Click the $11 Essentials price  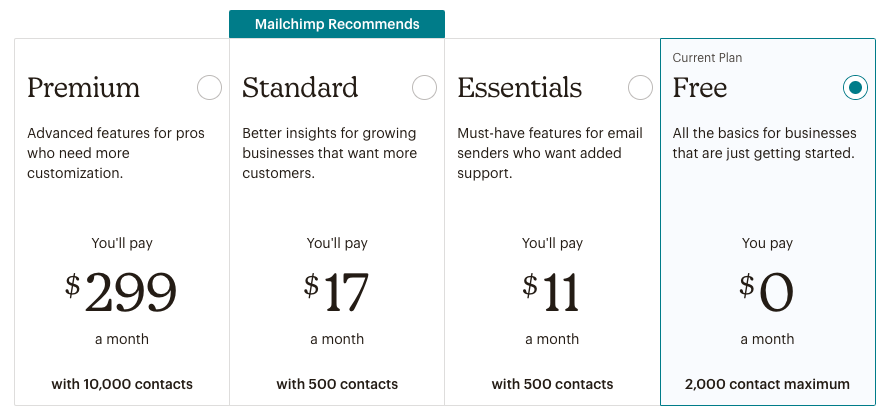(x=552, y=292)
